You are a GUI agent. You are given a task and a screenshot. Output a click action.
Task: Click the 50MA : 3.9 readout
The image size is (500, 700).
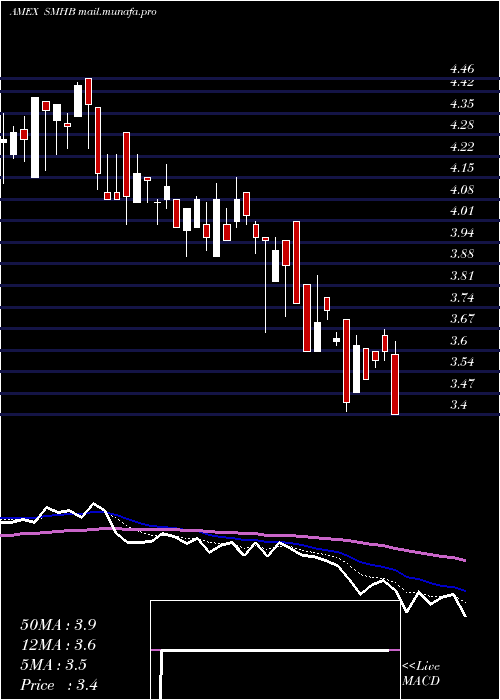click(x=58, y=625)
